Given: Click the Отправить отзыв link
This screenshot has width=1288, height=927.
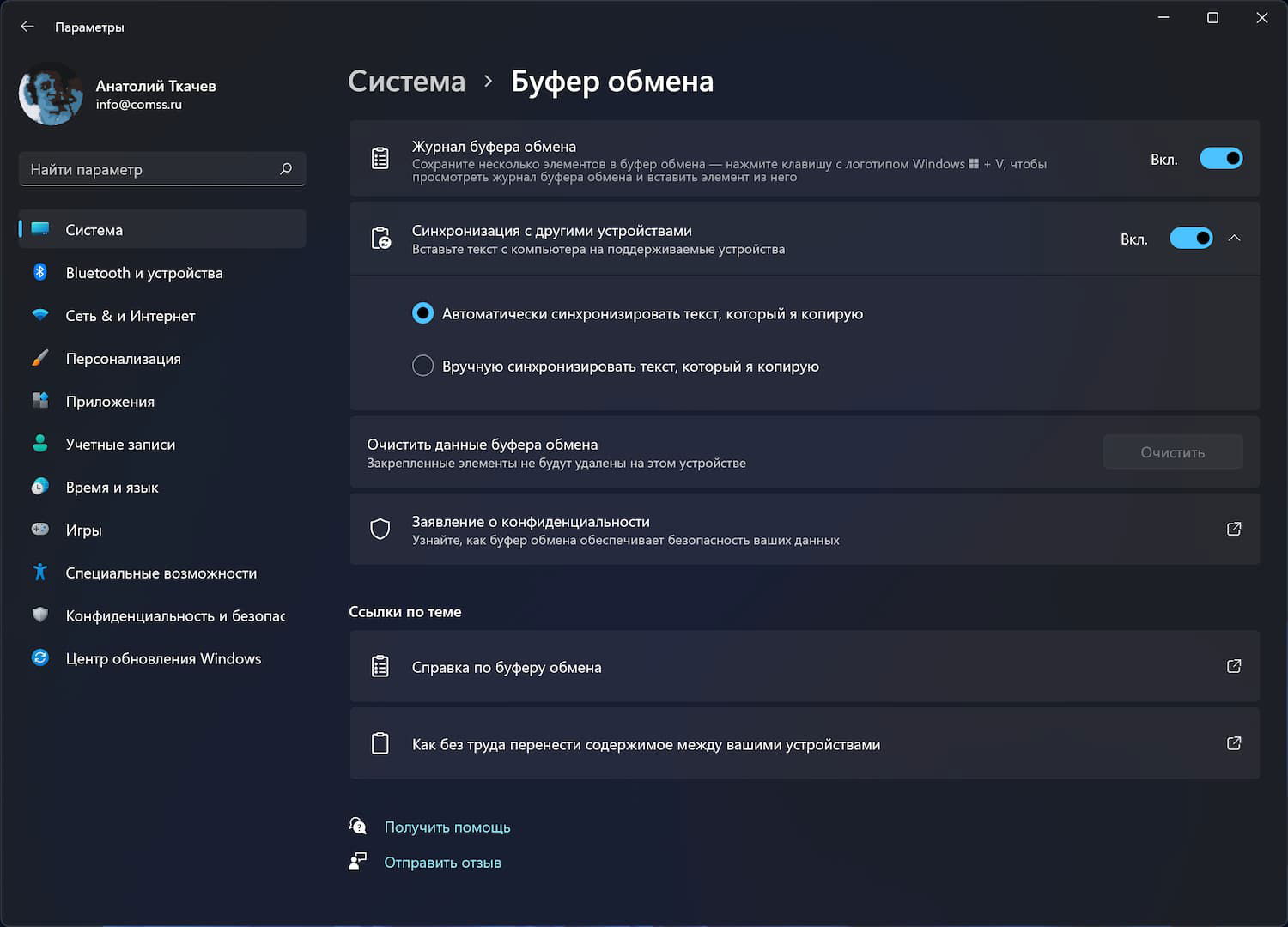Looking at the screenshot, I should (442, 863).
